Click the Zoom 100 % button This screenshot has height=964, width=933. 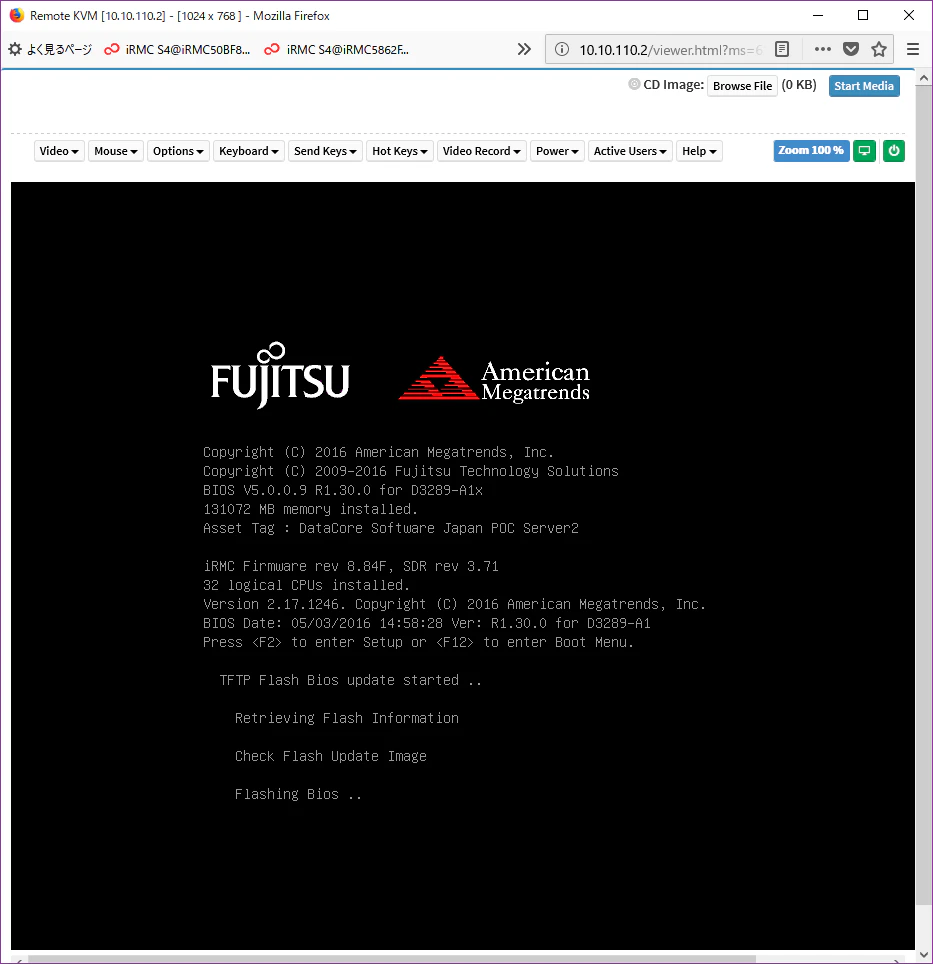tap(811, 151)
